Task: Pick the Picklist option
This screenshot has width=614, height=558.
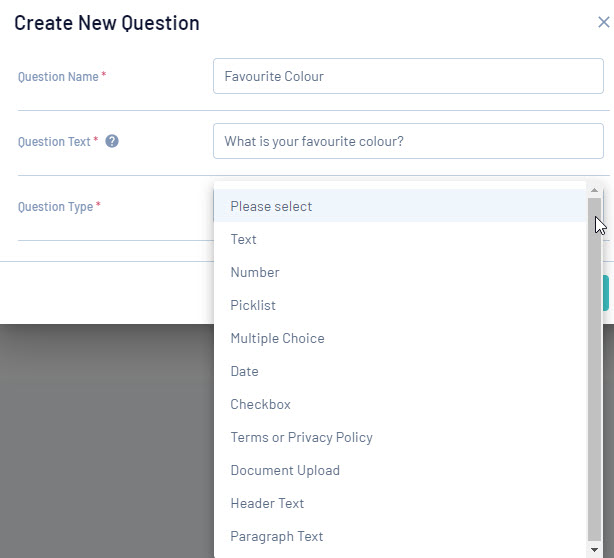Action: click(x=253, y=305)
